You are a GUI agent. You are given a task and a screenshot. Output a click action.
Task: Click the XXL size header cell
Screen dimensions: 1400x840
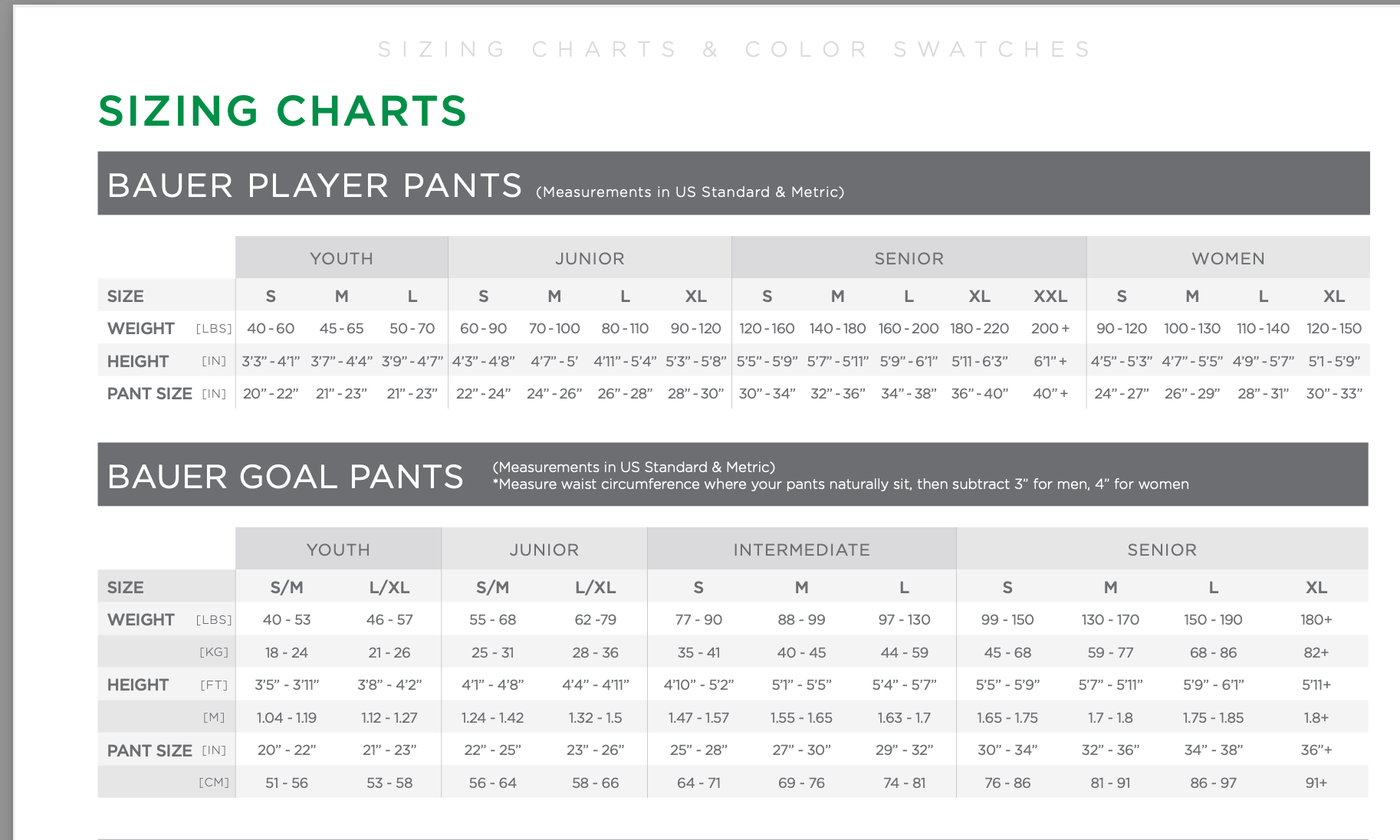click(1050, 297)
